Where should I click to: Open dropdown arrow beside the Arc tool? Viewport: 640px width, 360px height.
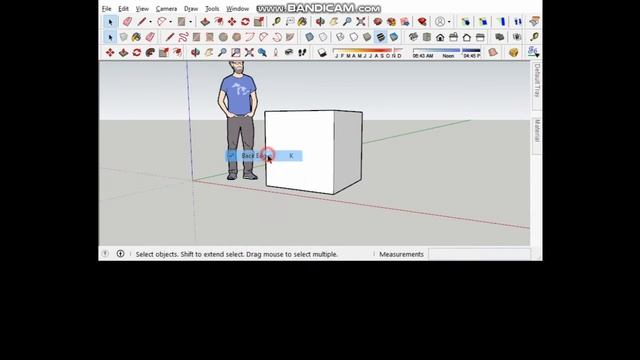coord(171,22)
